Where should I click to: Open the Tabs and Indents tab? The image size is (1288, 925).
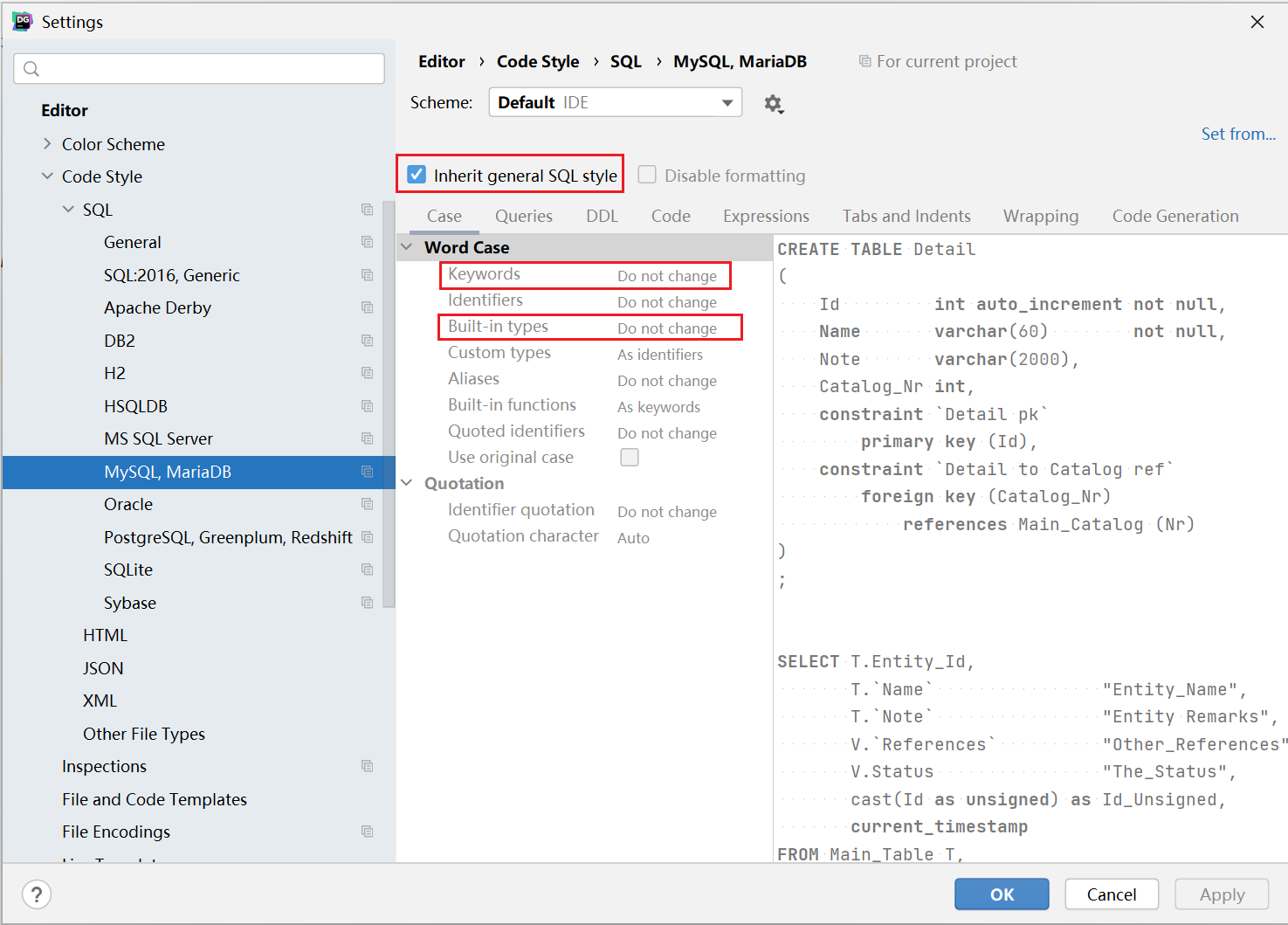906,216
